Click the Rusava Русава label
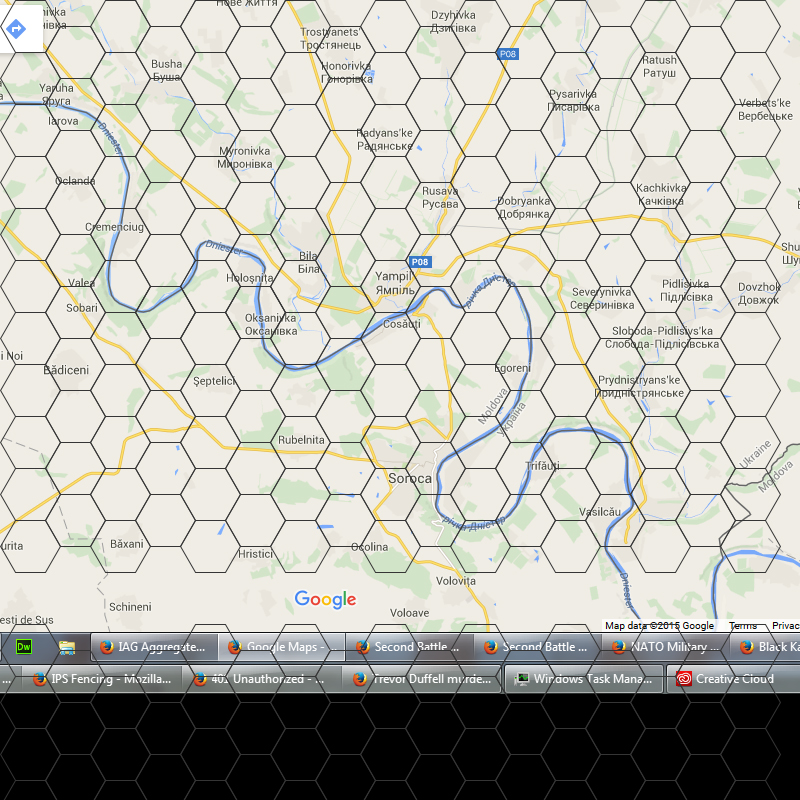The image size is (800, 800). pos(440,197)
